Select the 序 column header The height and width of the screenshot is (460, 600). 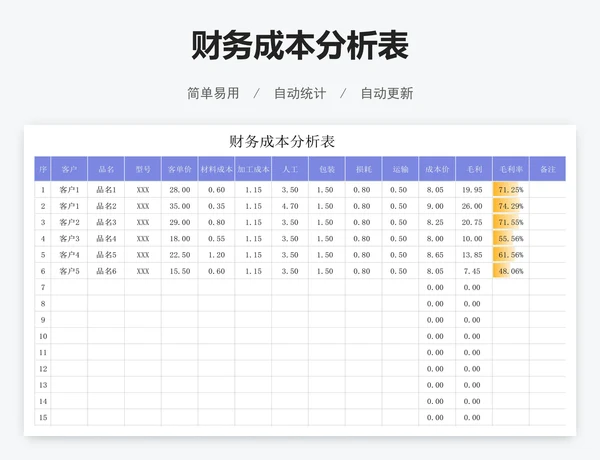(42, 169)
